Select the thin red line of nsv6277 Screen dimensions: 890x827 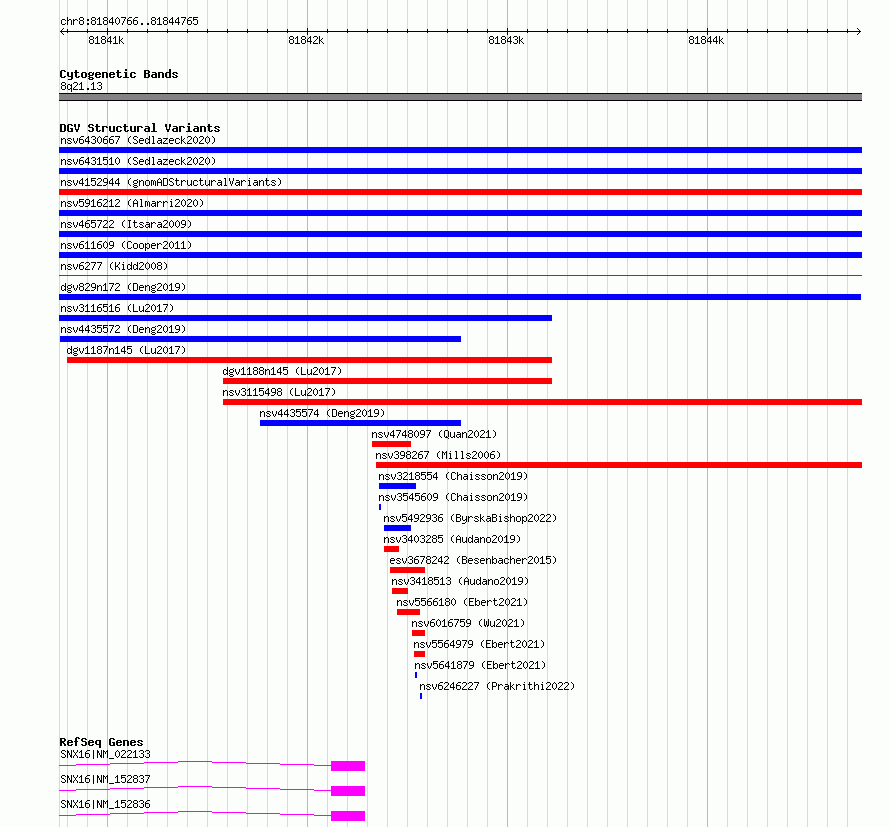[460, 276]
